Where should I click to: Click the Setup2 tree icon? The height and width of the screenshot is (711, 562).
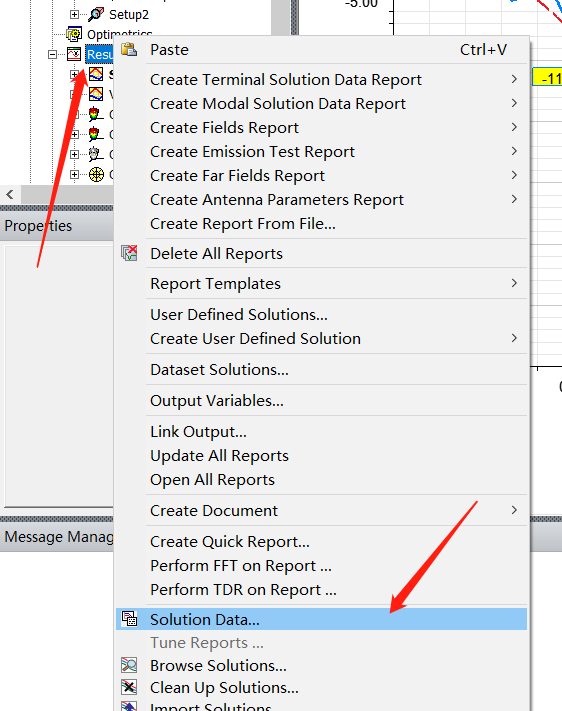[96, 15]
